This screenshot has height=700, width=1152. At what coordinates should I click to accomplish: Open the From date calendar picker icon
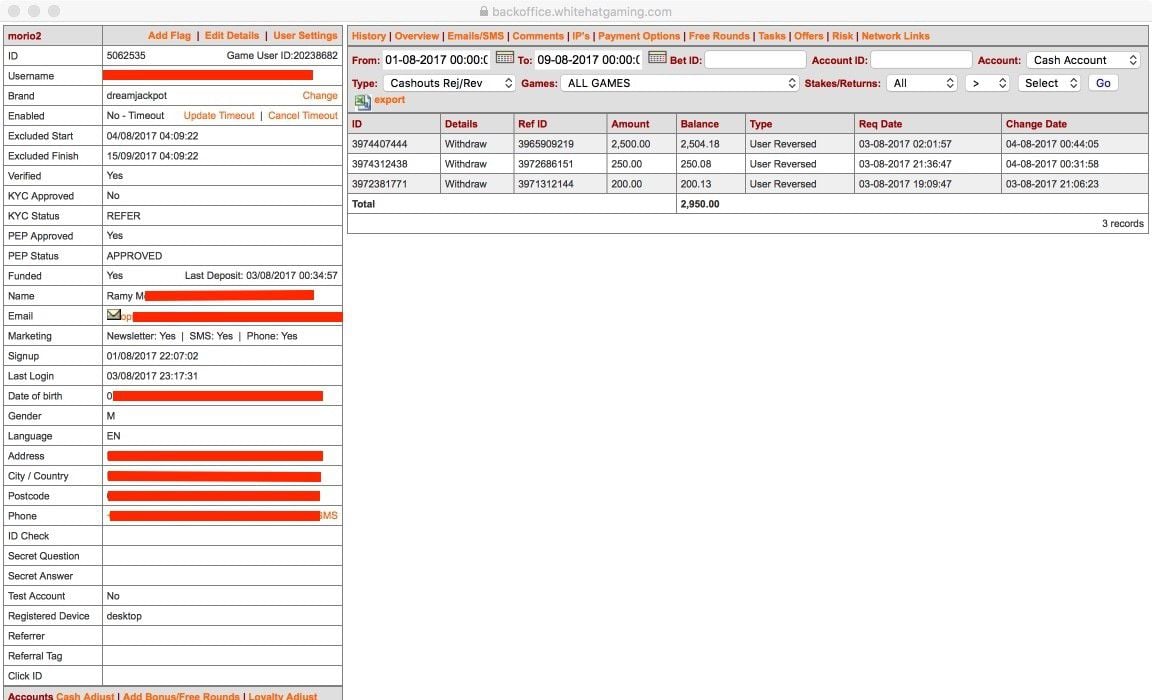(x=505, y=57)
